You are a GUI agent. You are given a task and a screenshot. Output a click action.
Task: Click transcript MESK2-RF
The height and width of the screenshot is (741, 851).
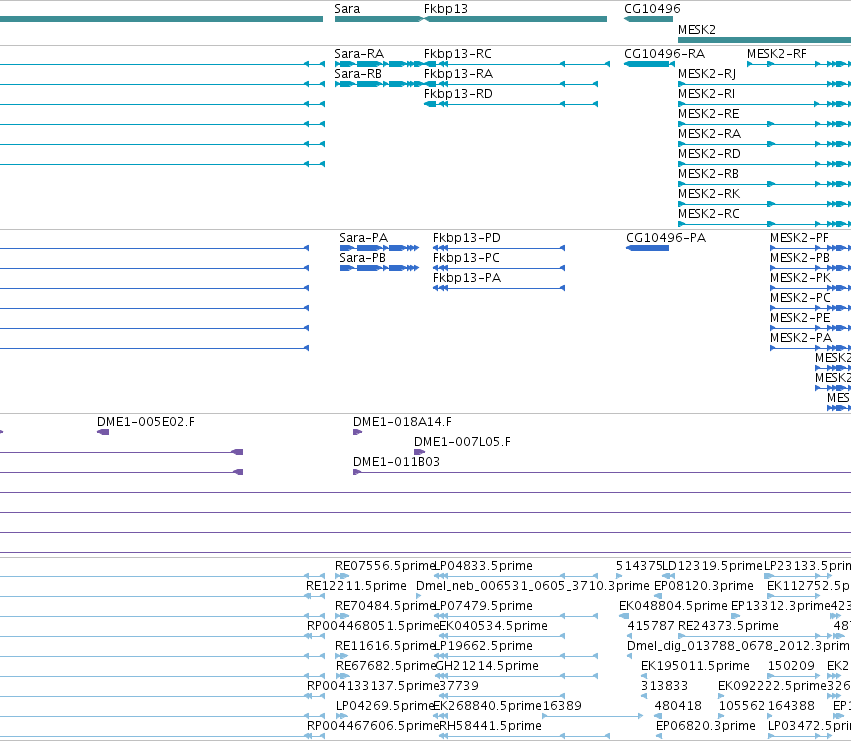pos(799,64)
